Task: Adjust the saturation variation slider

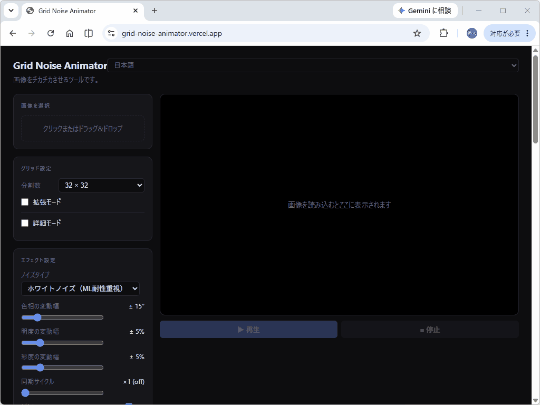Action: [62, 368]
